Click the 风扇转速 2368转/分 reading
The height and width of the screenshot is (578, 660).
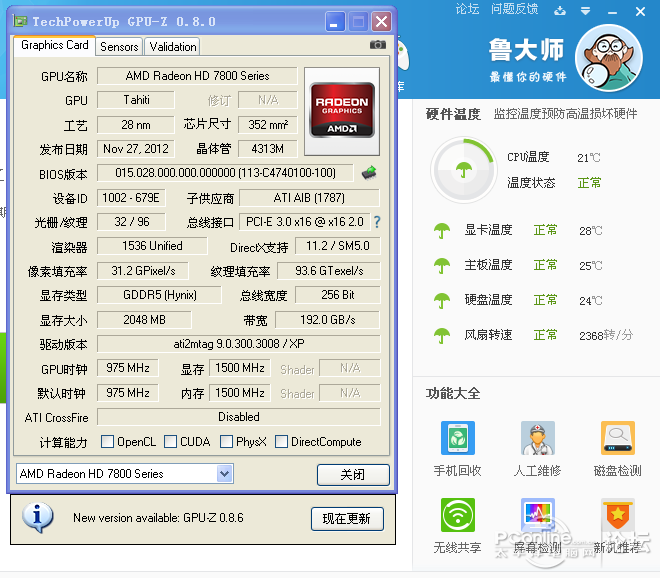(606, 336)
